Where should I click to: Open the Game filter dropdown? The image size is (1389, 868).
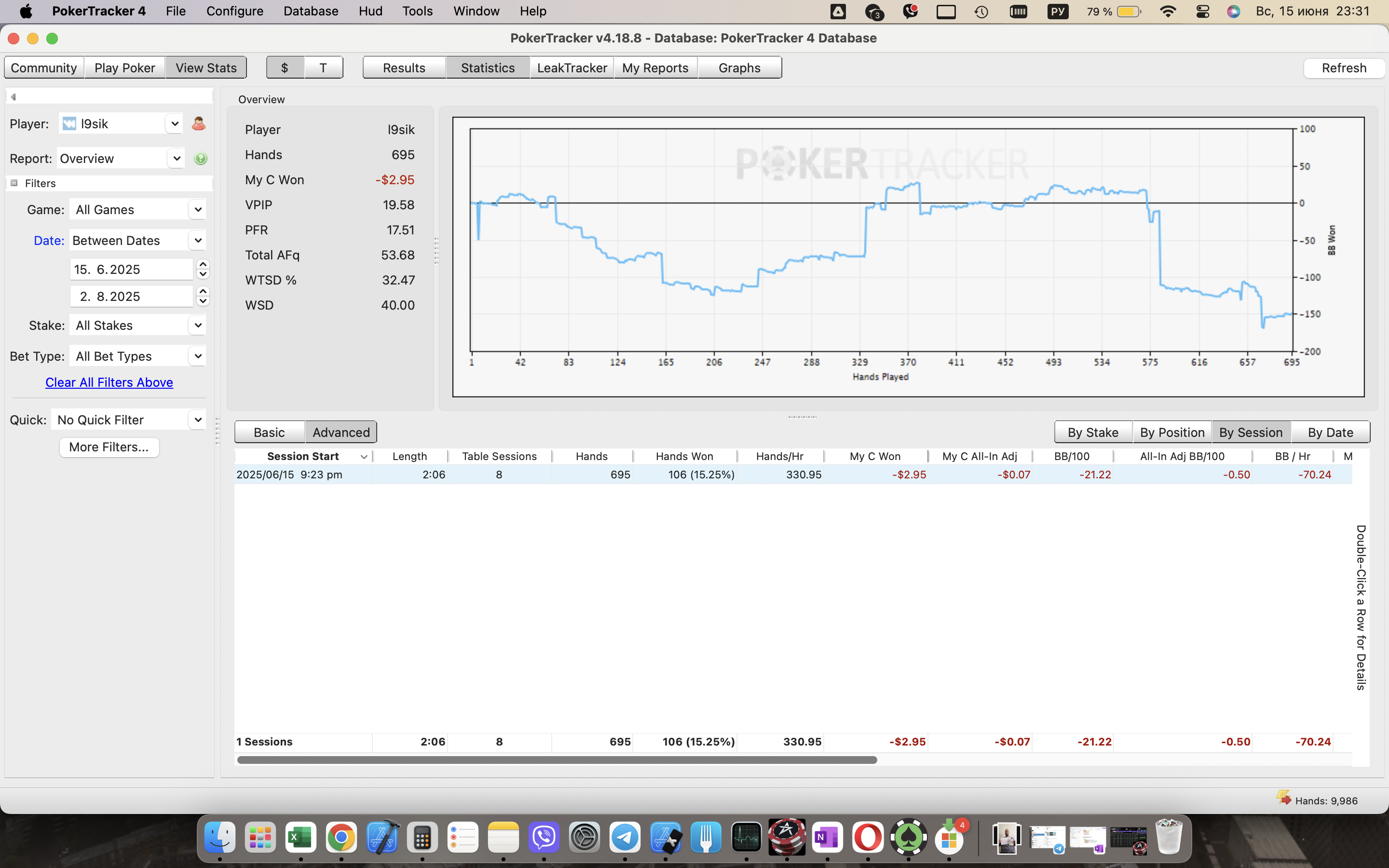tap(197, 210)
